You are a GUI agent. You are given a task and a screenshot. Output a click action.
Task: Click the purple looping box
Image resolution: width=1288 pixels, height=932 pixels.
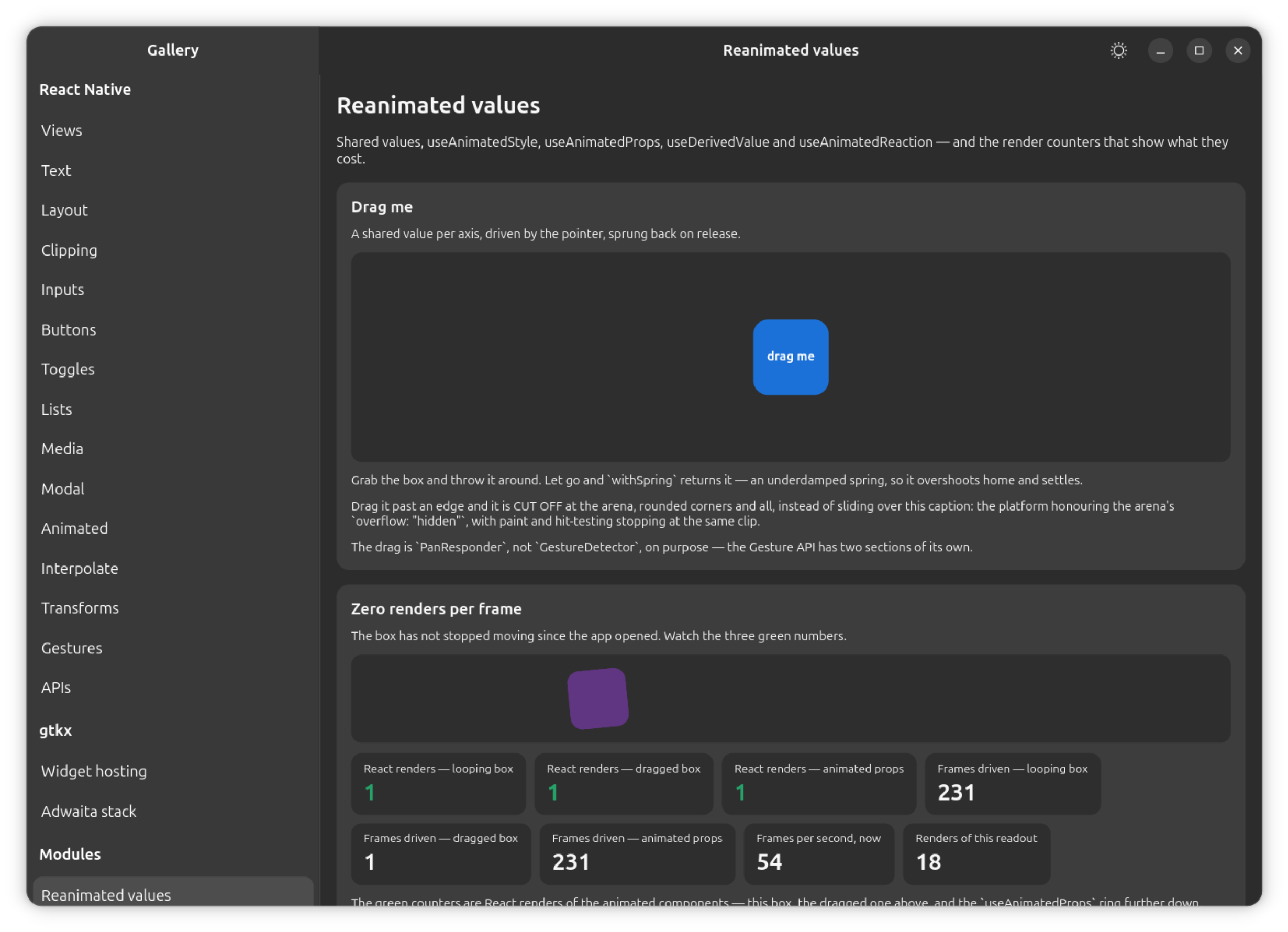click(597, 698)
